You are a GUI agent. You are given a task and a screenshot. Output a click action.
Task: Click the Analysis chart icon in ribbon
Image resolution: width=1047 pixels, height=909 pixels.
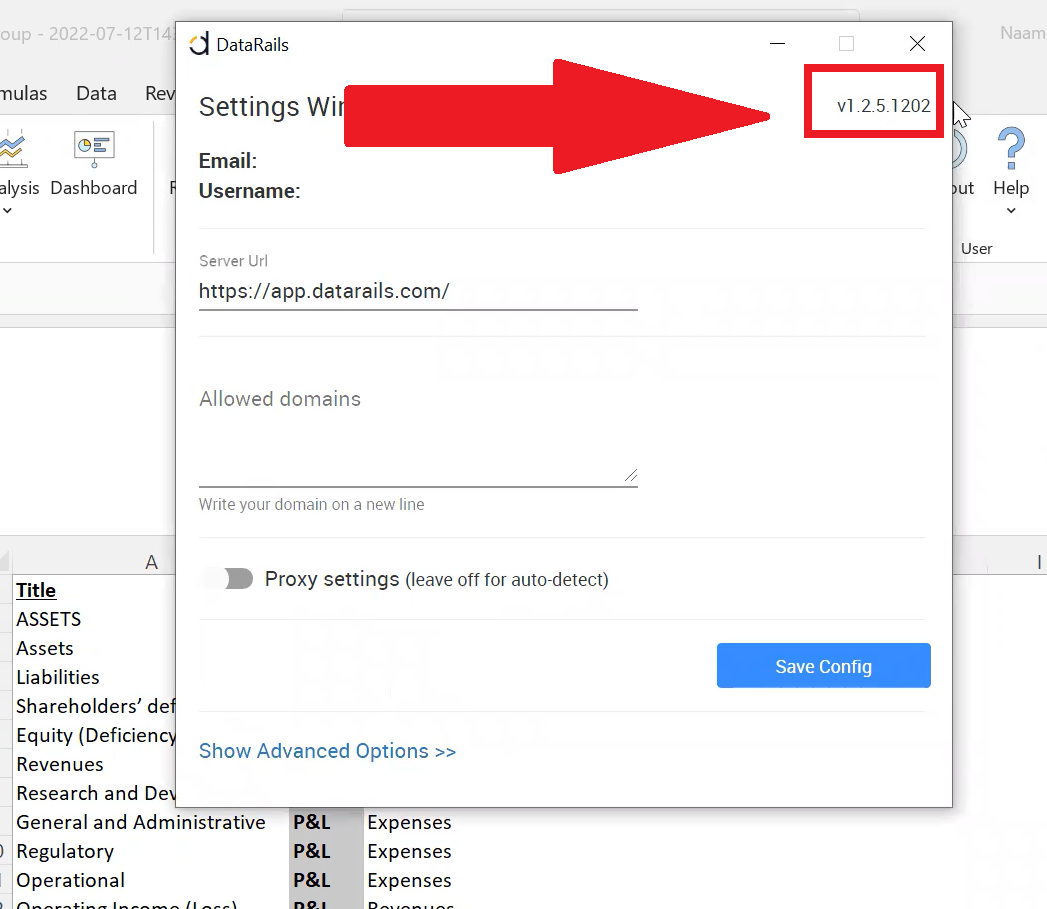tap(10, 150)
